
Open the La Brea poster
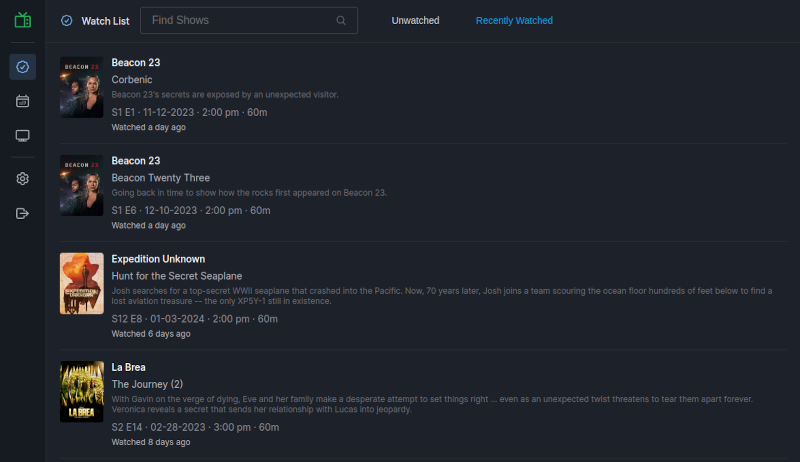[82, 392]
